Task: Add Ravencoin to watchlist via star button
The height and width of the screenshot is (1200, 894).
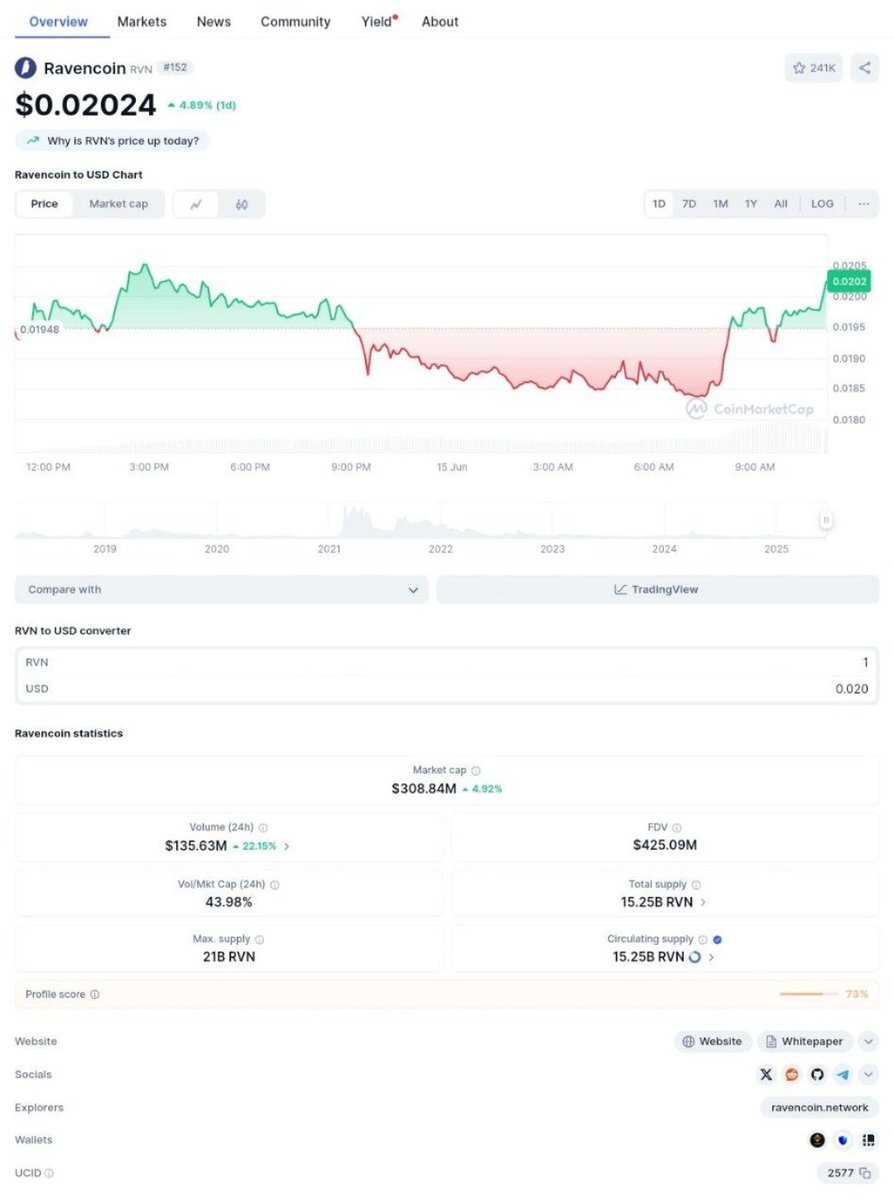Action: click(x=814, y=68)
